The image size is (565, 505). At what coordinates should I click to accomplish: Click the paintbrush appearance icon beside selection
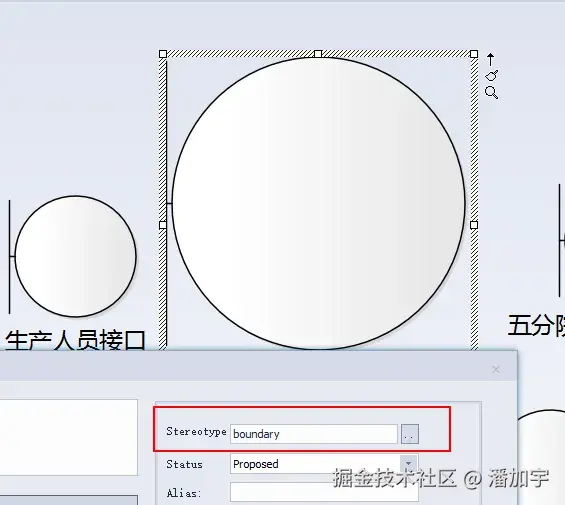click(491, 76)
